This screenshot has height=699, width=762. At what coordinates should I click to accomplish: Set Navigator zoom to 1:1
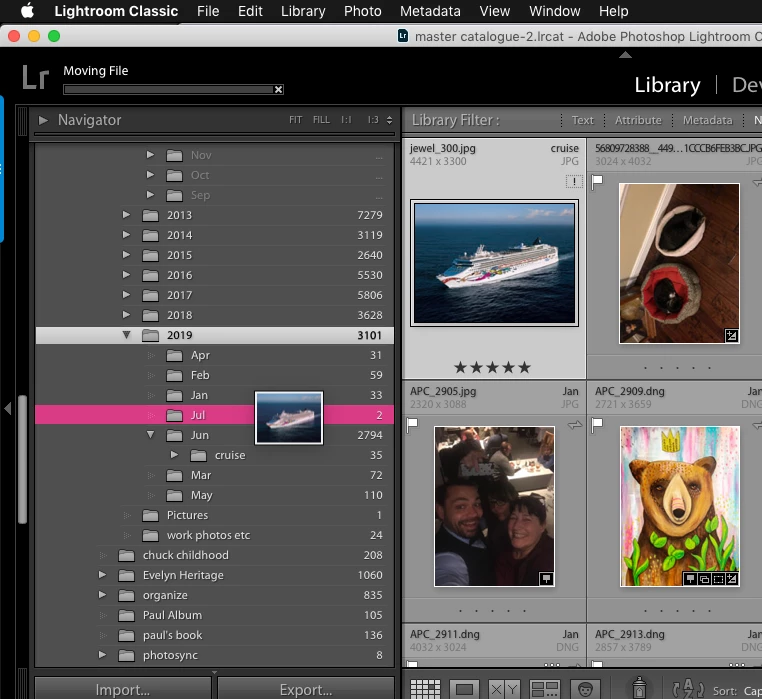point(346,120)
